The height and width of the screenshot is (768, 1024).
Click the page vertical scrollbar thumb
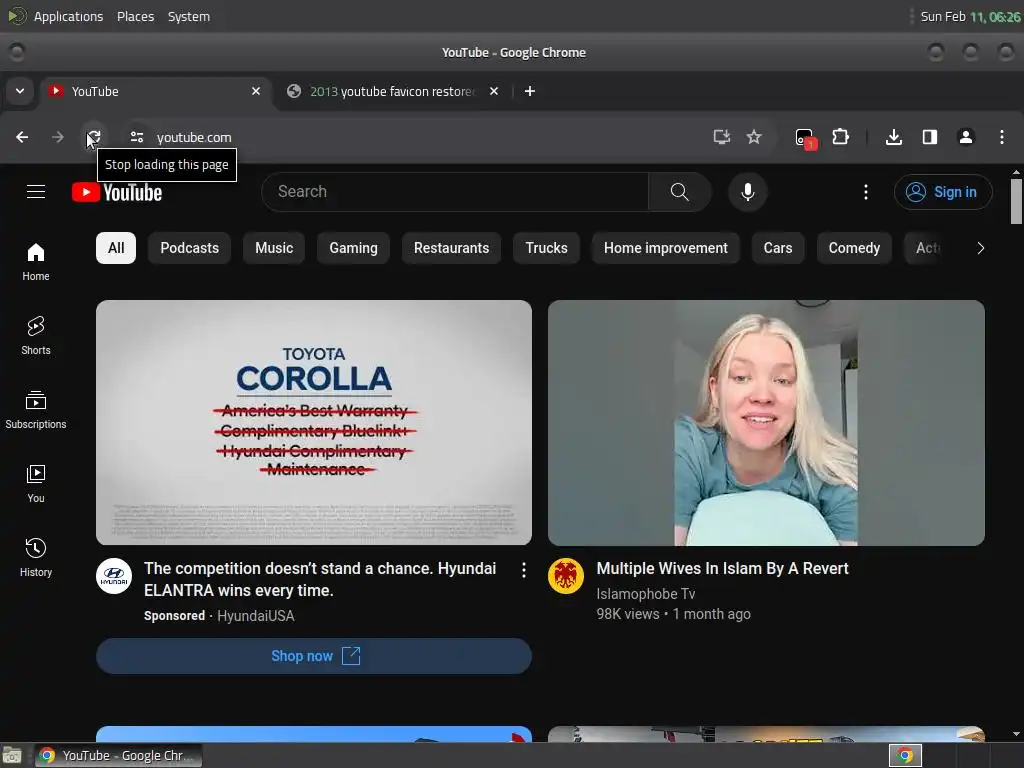pyautogui.click(x=1016, y=201)
